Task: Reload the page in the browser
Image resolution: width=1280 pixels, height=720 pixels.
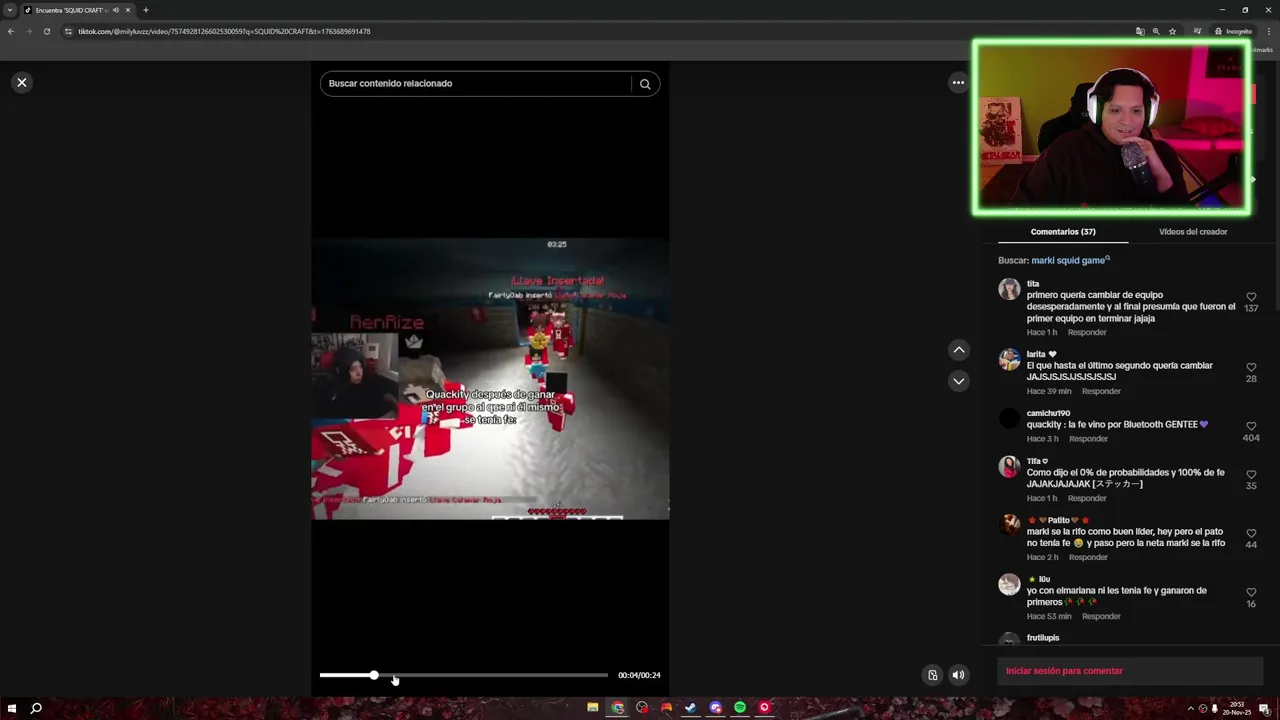Action: 46,31
